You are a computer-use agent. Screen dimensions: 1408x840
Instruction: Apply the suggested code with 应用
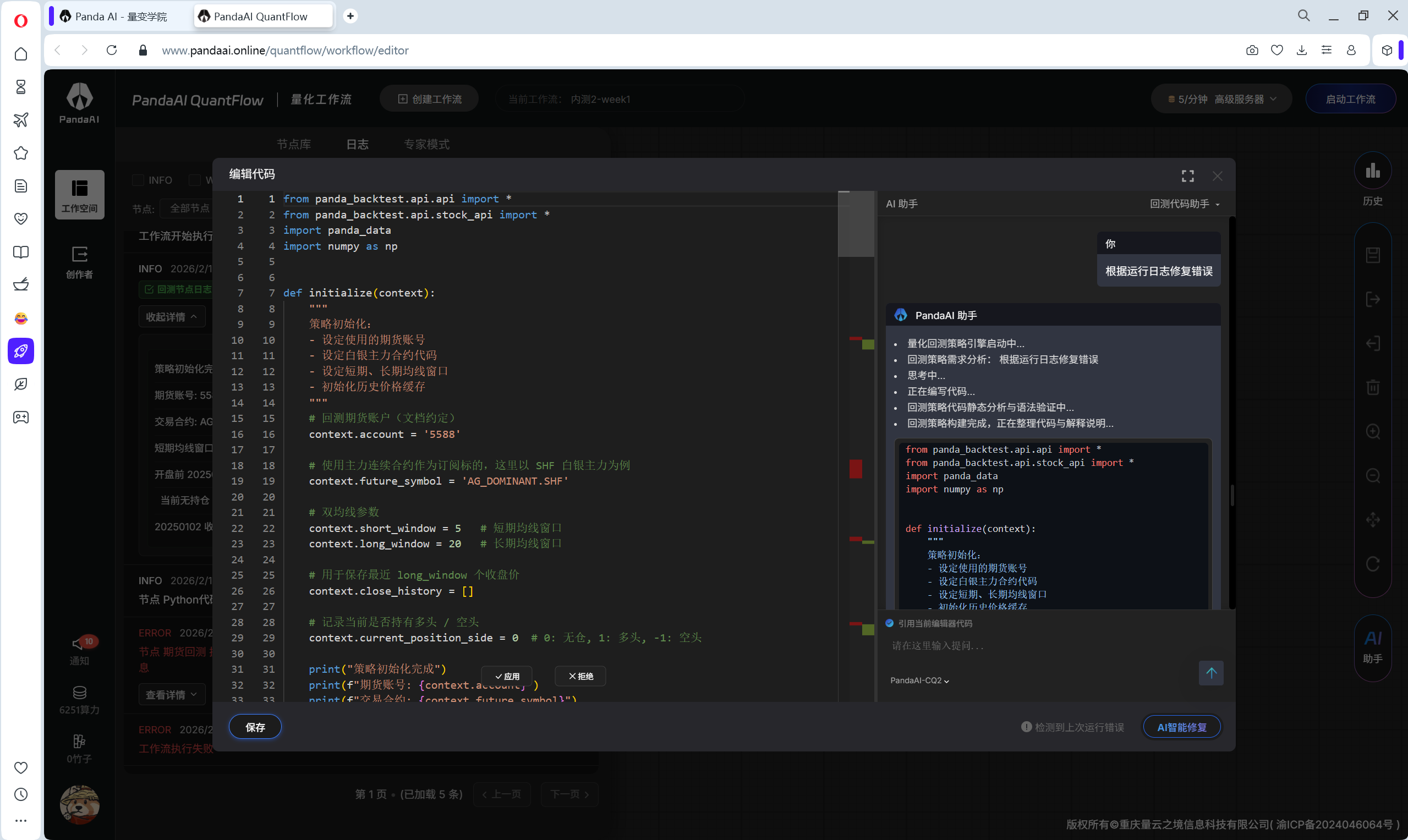pyautogui.click(x=506, y=676)
